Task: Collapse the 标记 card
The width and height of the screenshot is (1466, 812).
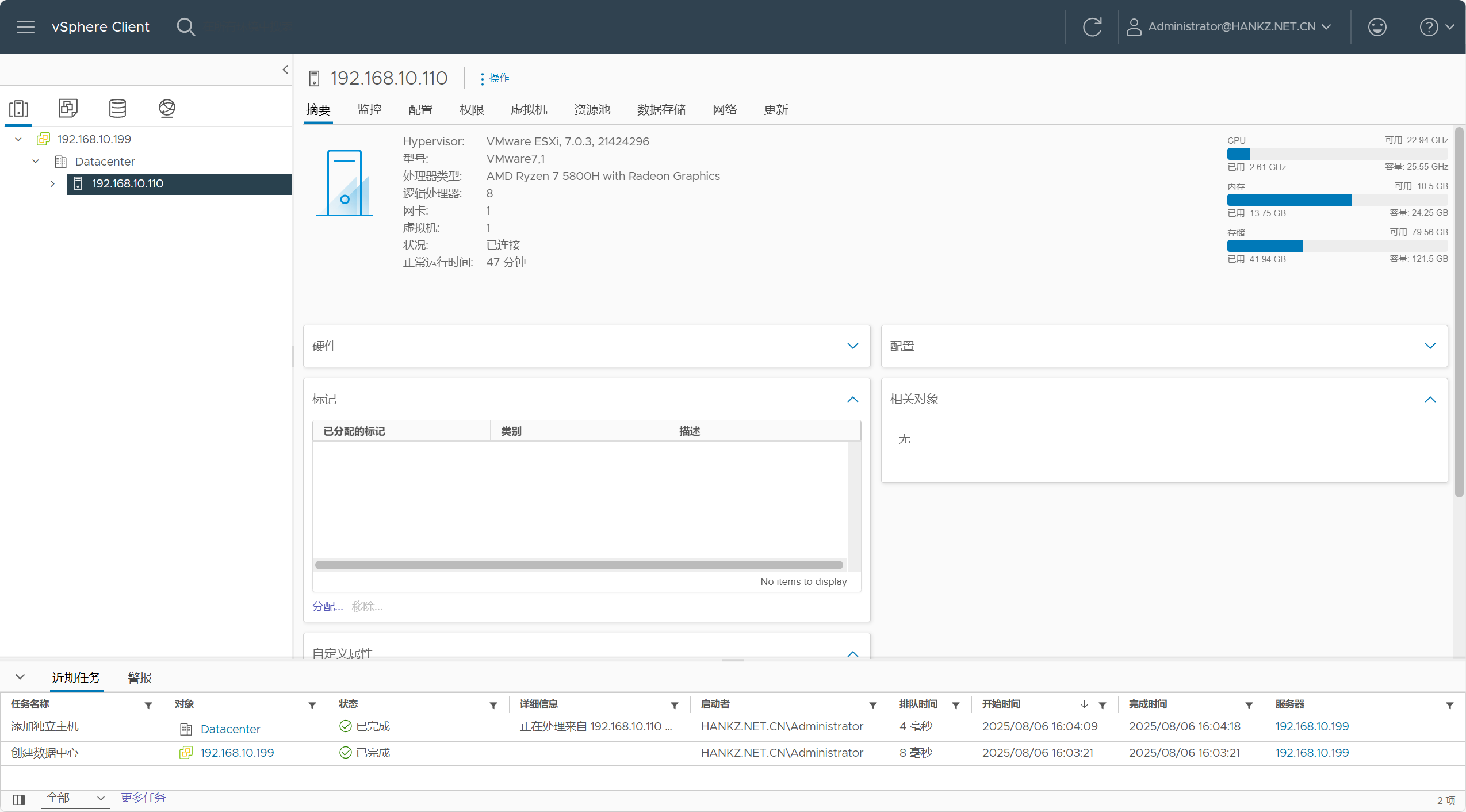Action: tap(852, 399)
